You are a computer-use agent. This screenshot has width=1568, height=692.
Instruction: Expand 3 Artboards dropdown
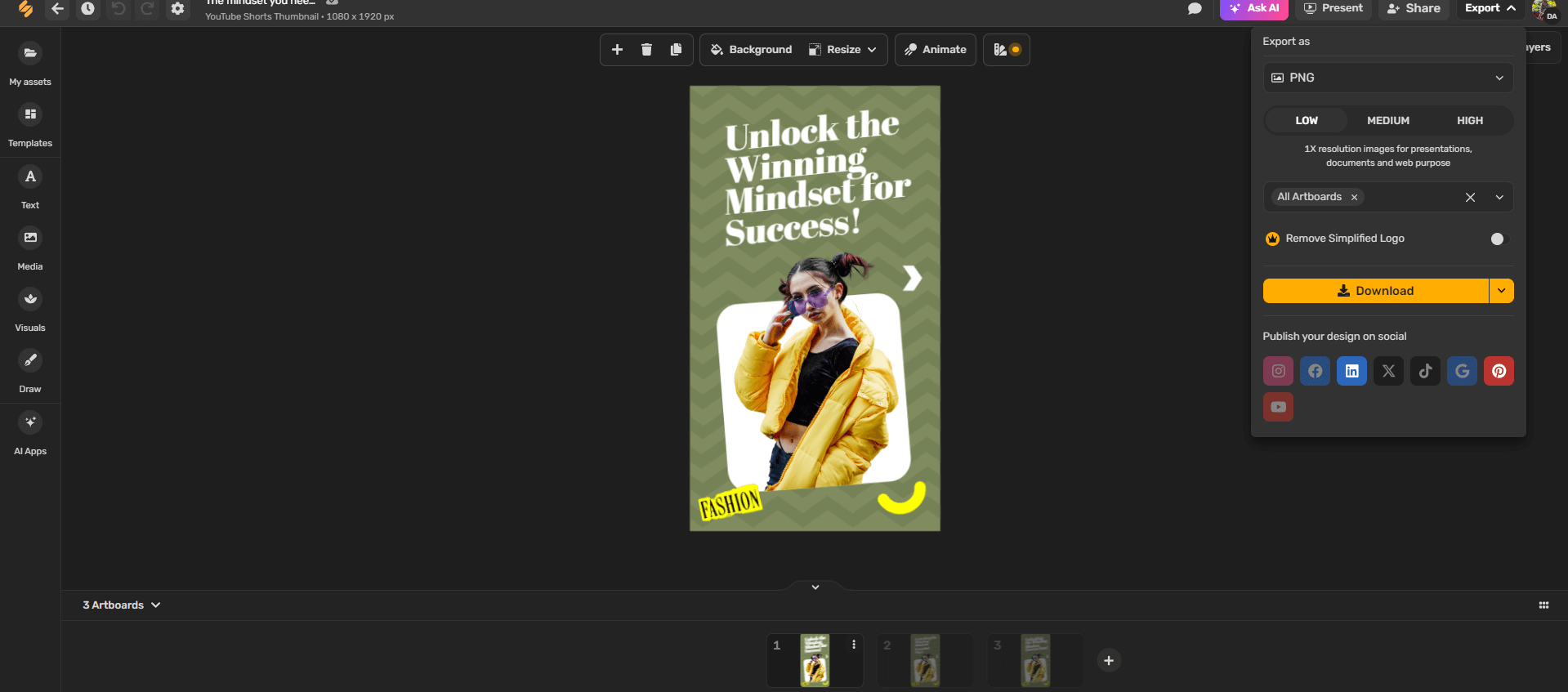(x=122, y=605)
